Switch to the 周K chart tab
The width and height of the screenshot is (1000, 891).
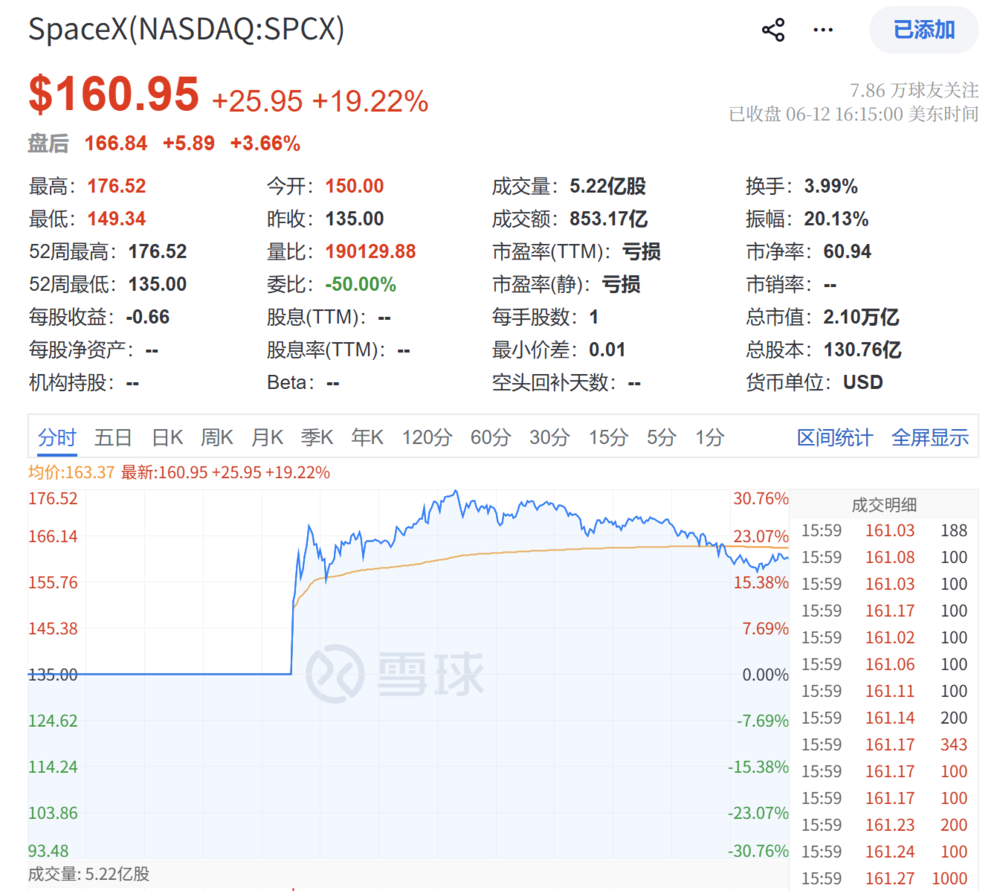click(x=217, y=438)
